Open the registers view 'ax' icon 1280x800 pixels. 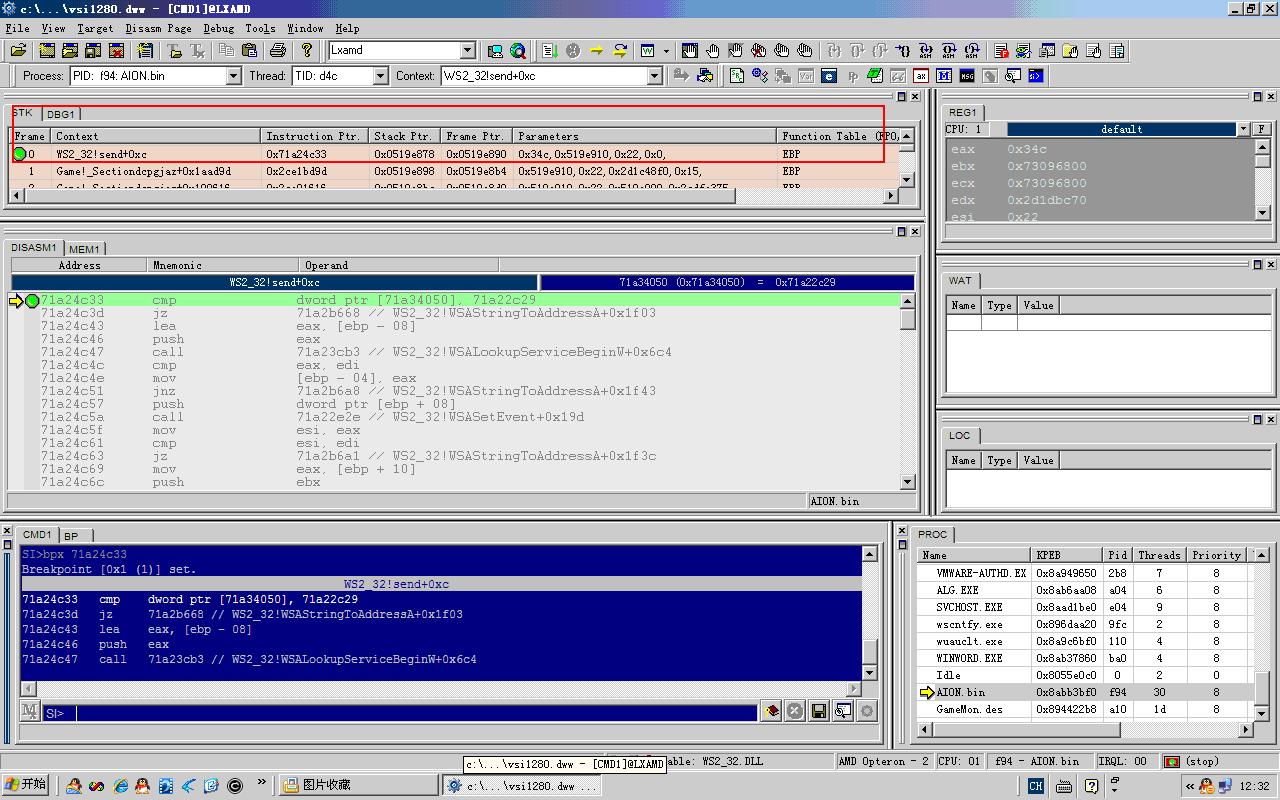coord(921,75)
